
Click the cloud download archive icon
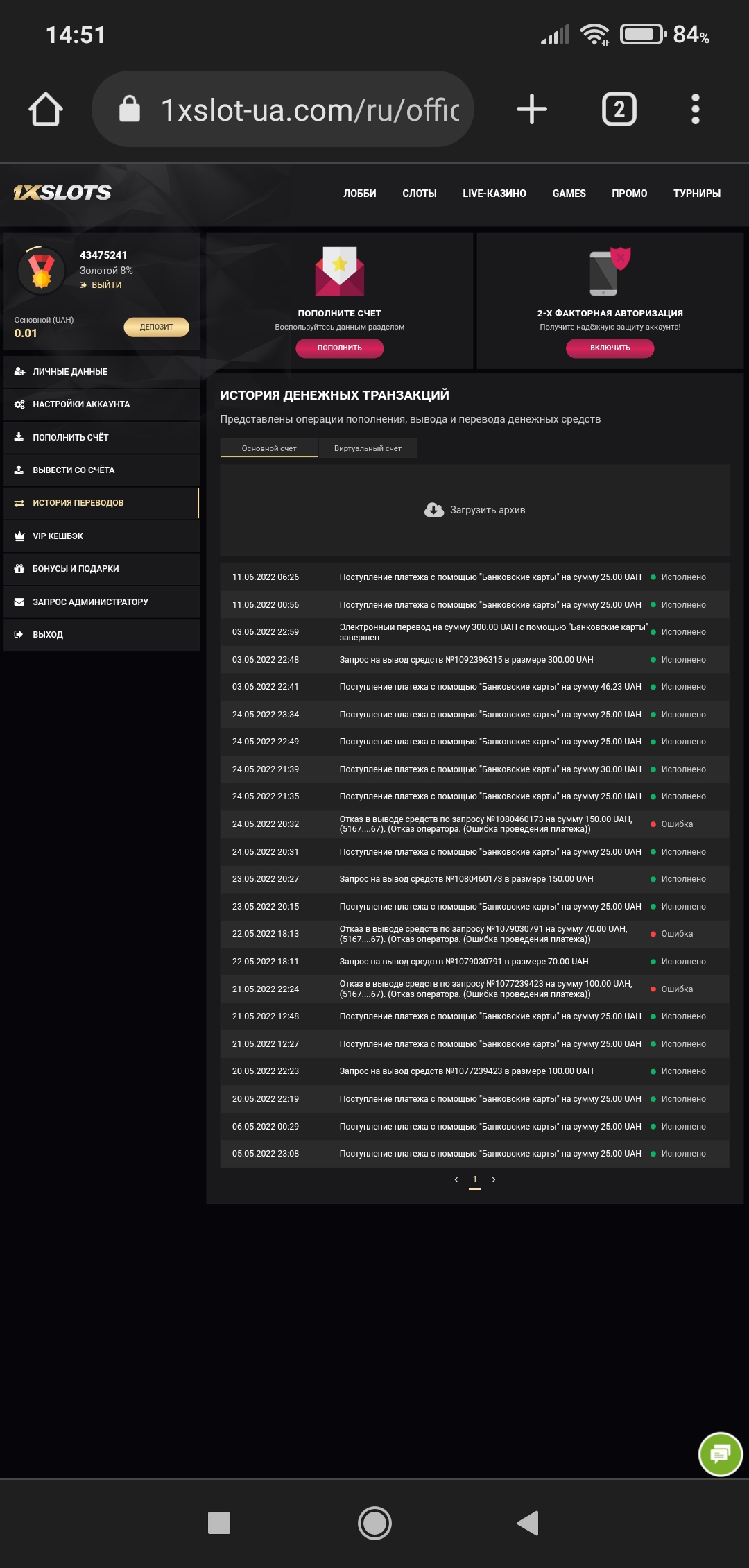434,510
